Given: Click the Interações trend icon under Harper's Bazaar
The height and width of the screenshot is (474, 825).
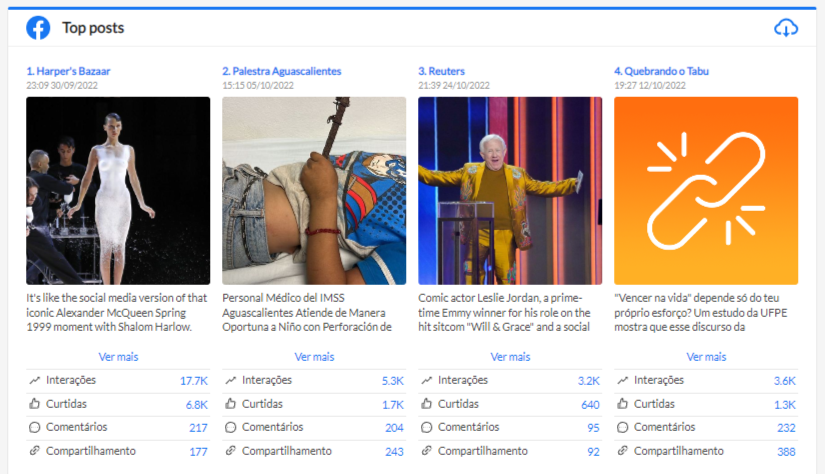Looking at the screenshot, I should point(34,380).
